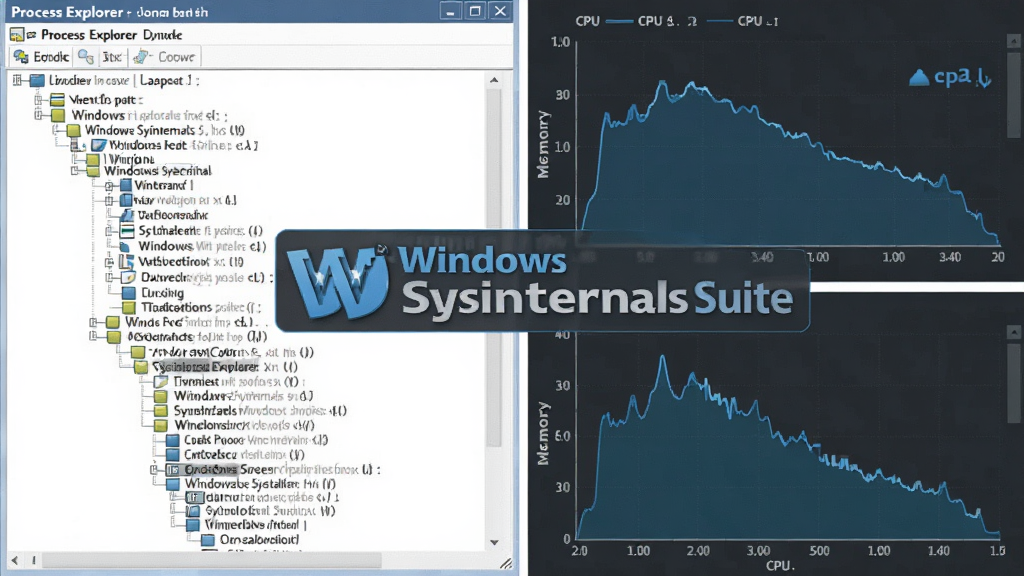Toggle expander of the Windows Syscnihal node

(75, 171)
